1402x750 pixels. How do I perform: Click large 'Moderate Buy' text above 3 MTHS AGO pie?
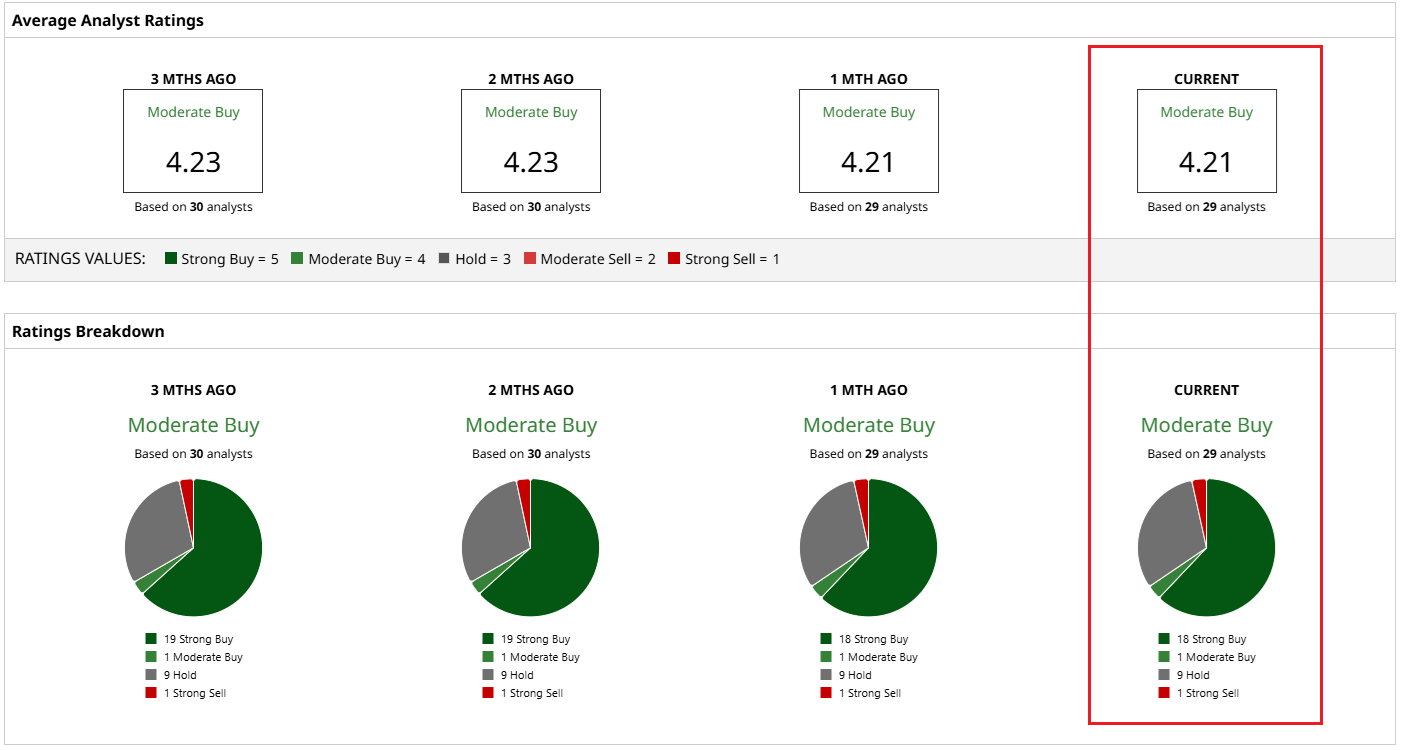click(193, 425)
